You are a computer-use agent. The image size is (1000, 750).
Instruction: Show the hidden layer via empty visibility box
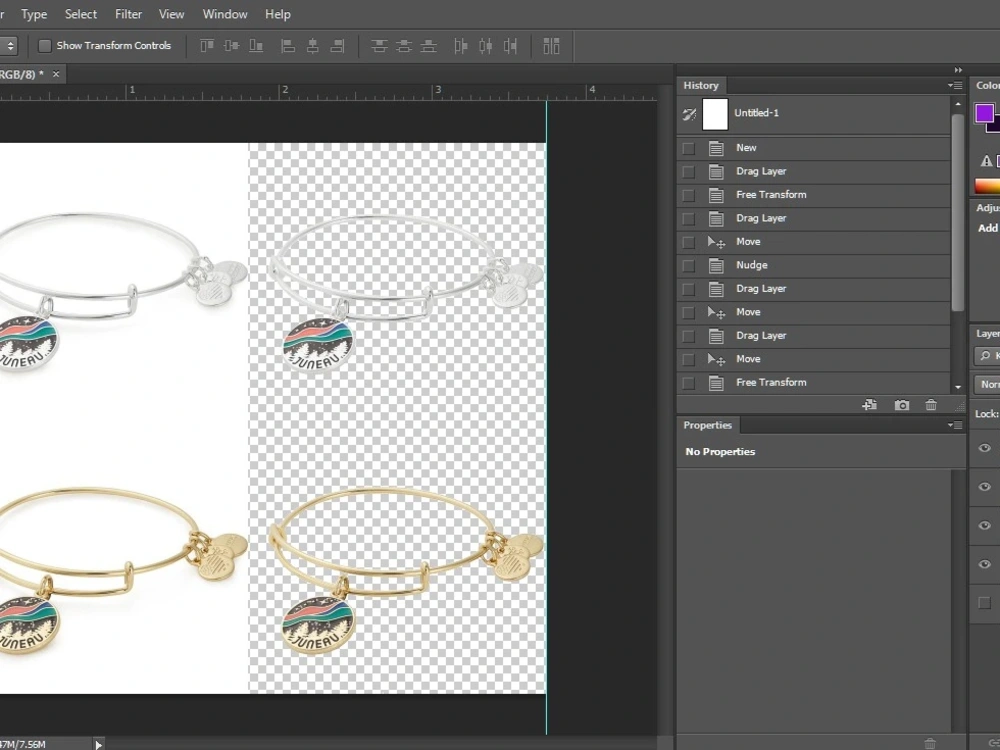coord(985,603)
